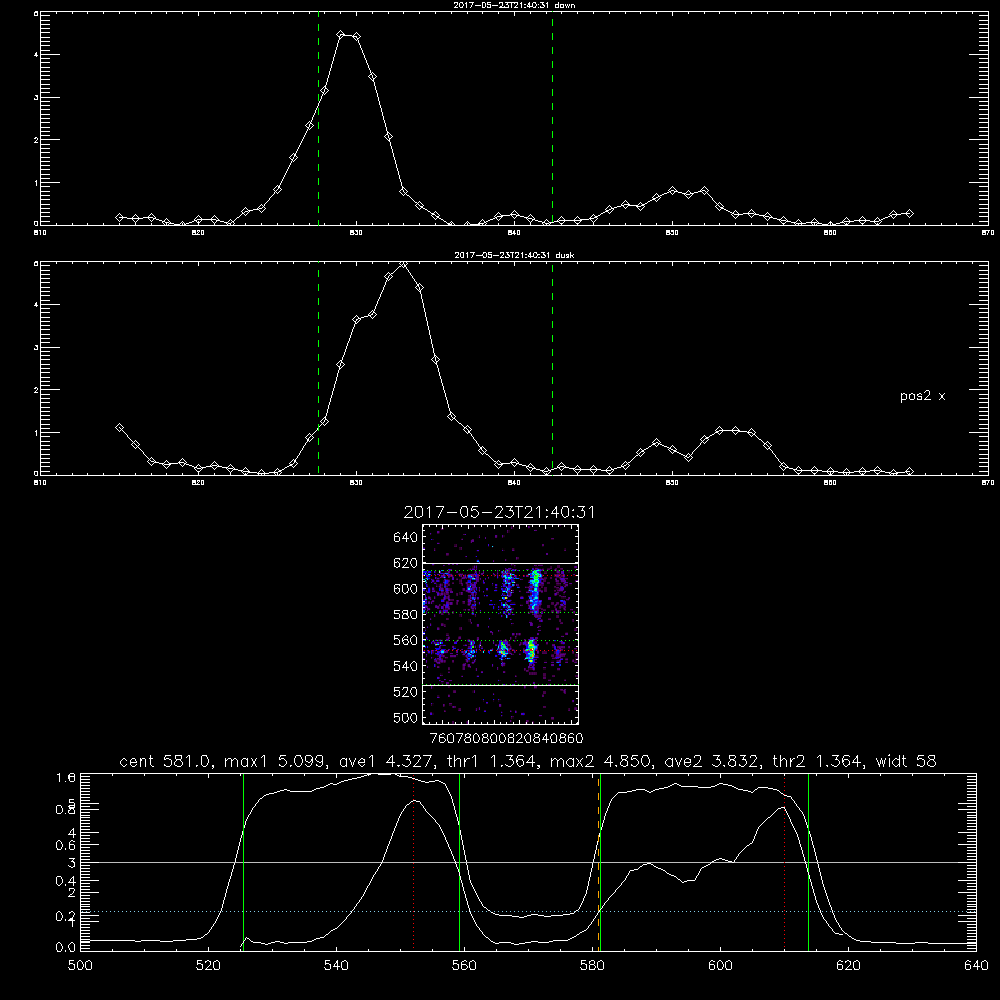
Task: Click the 0.6 y-axis label of bottom plot
Action: (x=66, y=846)
